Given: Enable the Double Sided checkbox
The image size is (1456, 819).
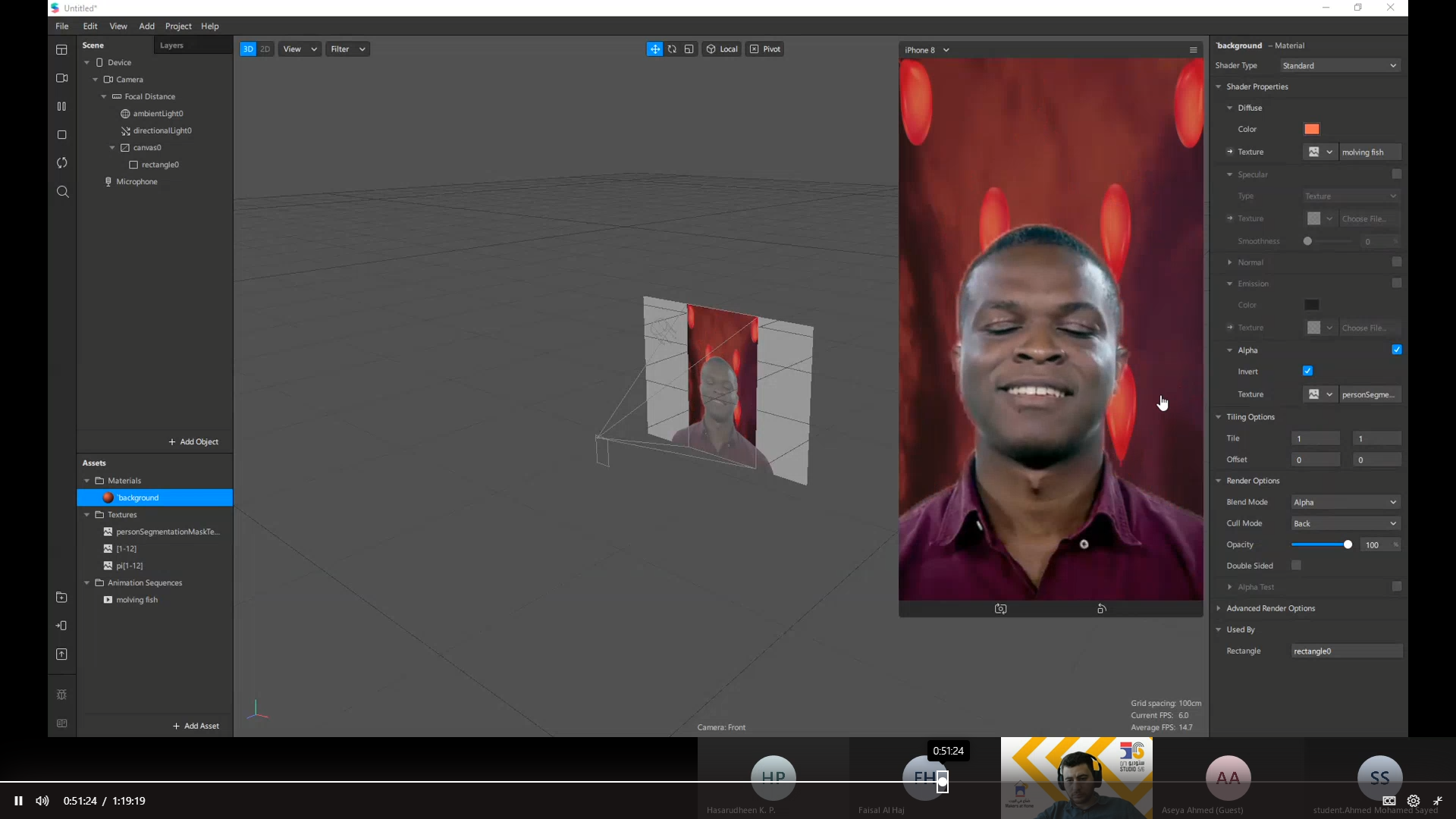Looking at the screenshot, I should [x=1297, y=565].
